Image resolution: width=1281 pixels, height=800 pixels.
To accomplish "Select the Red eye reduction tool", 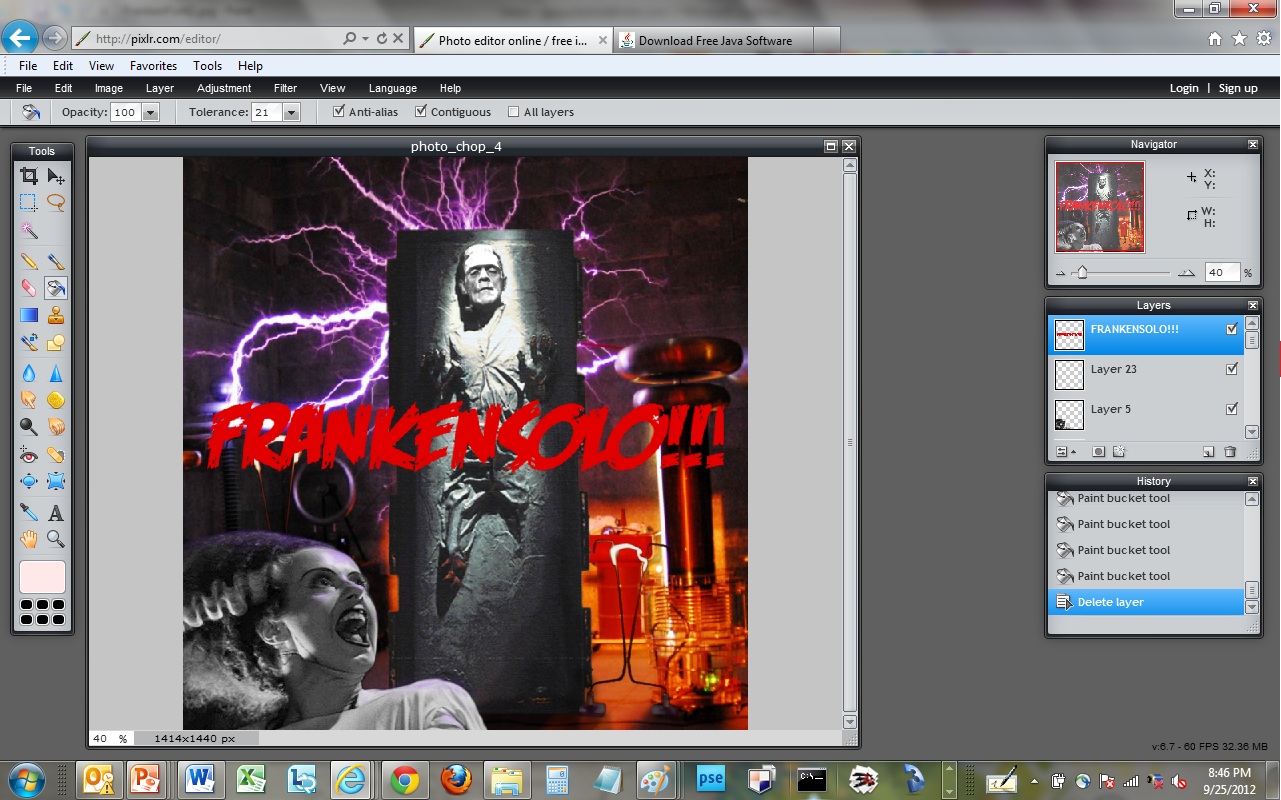I will pyautogui.click(x=29, y=455).
